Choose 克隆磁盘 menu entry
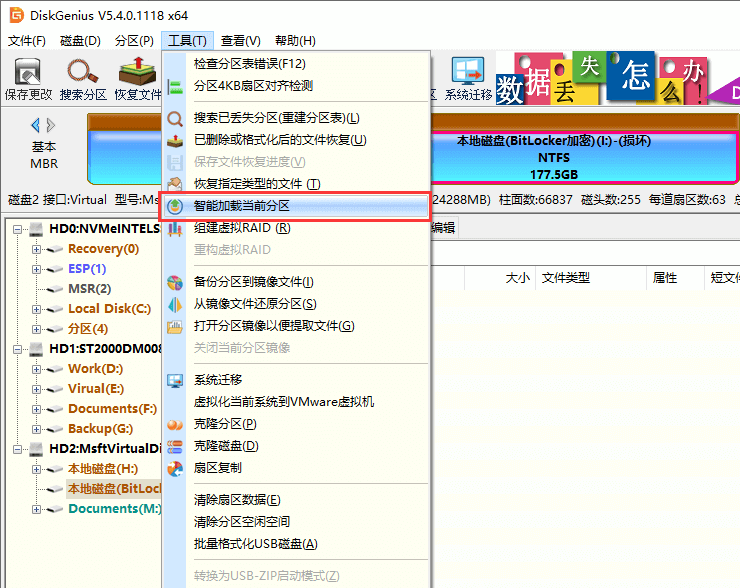This screenshot has width=740, height=588. 295,446
